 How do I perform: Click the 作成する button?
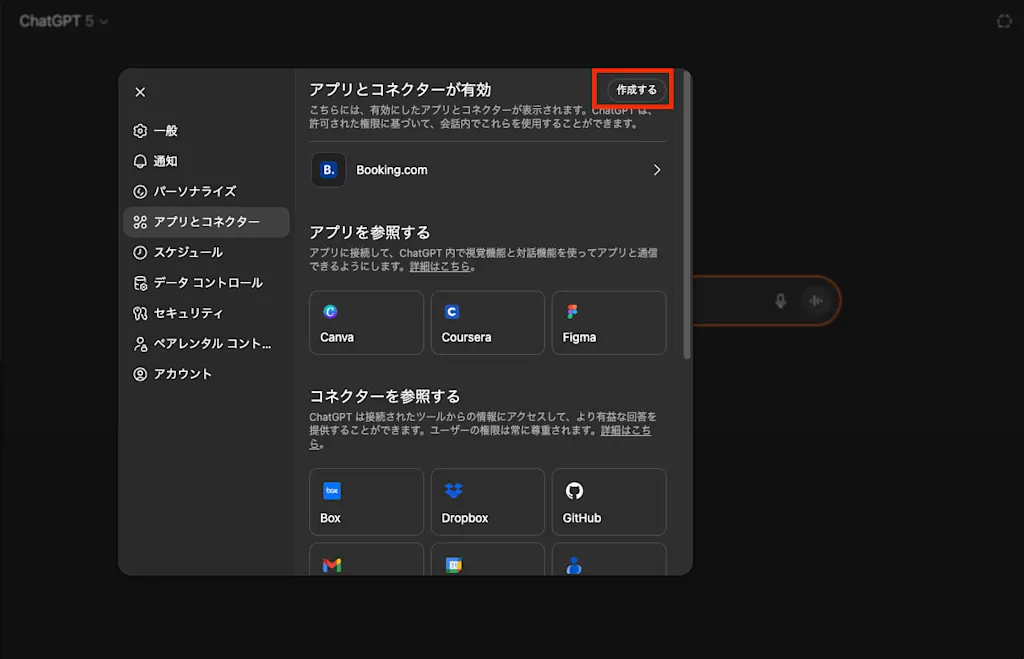click(x=636, y=89)
